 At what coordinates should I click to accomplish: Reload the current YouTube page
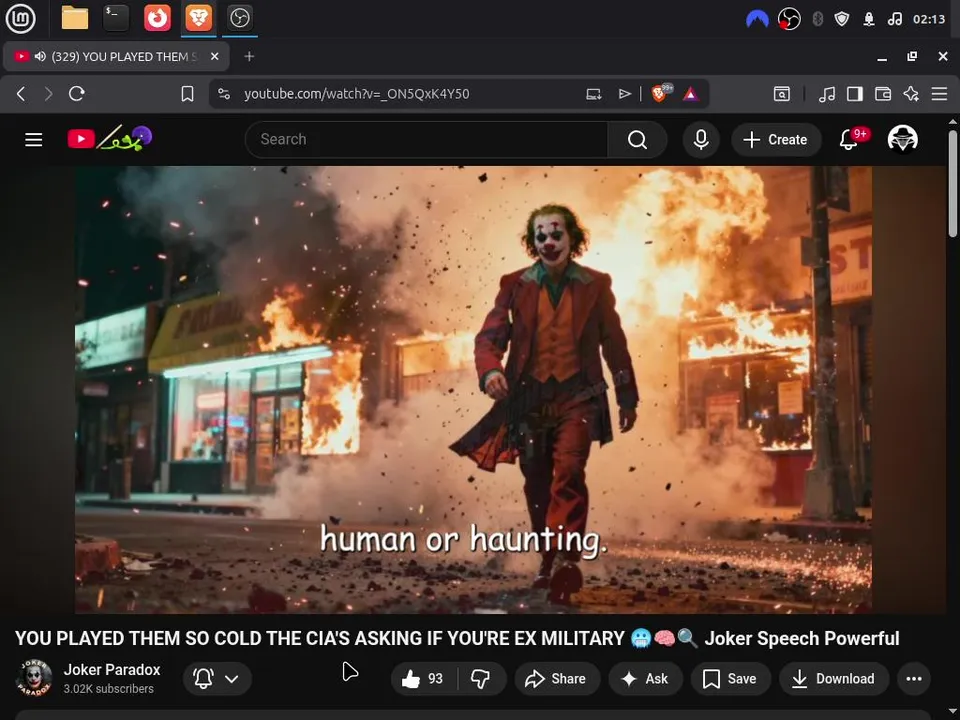pyautogui.click(x=77, y=94)
